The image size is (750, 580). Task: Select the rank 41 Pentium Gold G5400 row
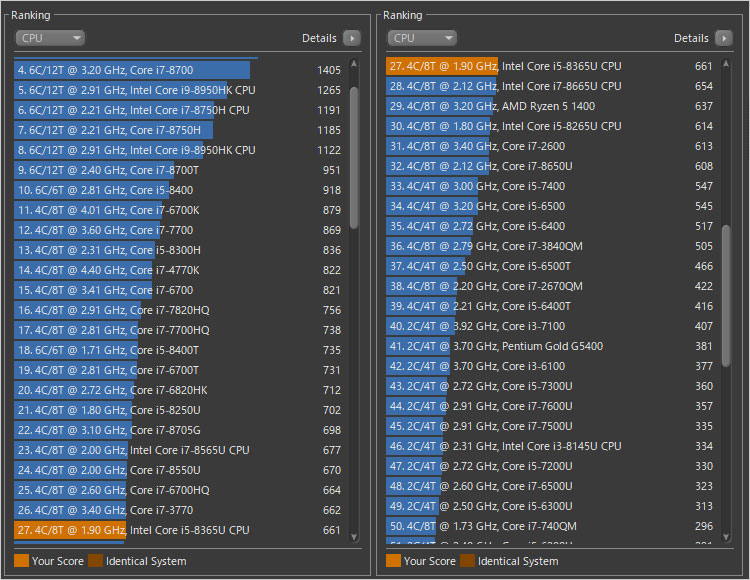tap(550, 346)
